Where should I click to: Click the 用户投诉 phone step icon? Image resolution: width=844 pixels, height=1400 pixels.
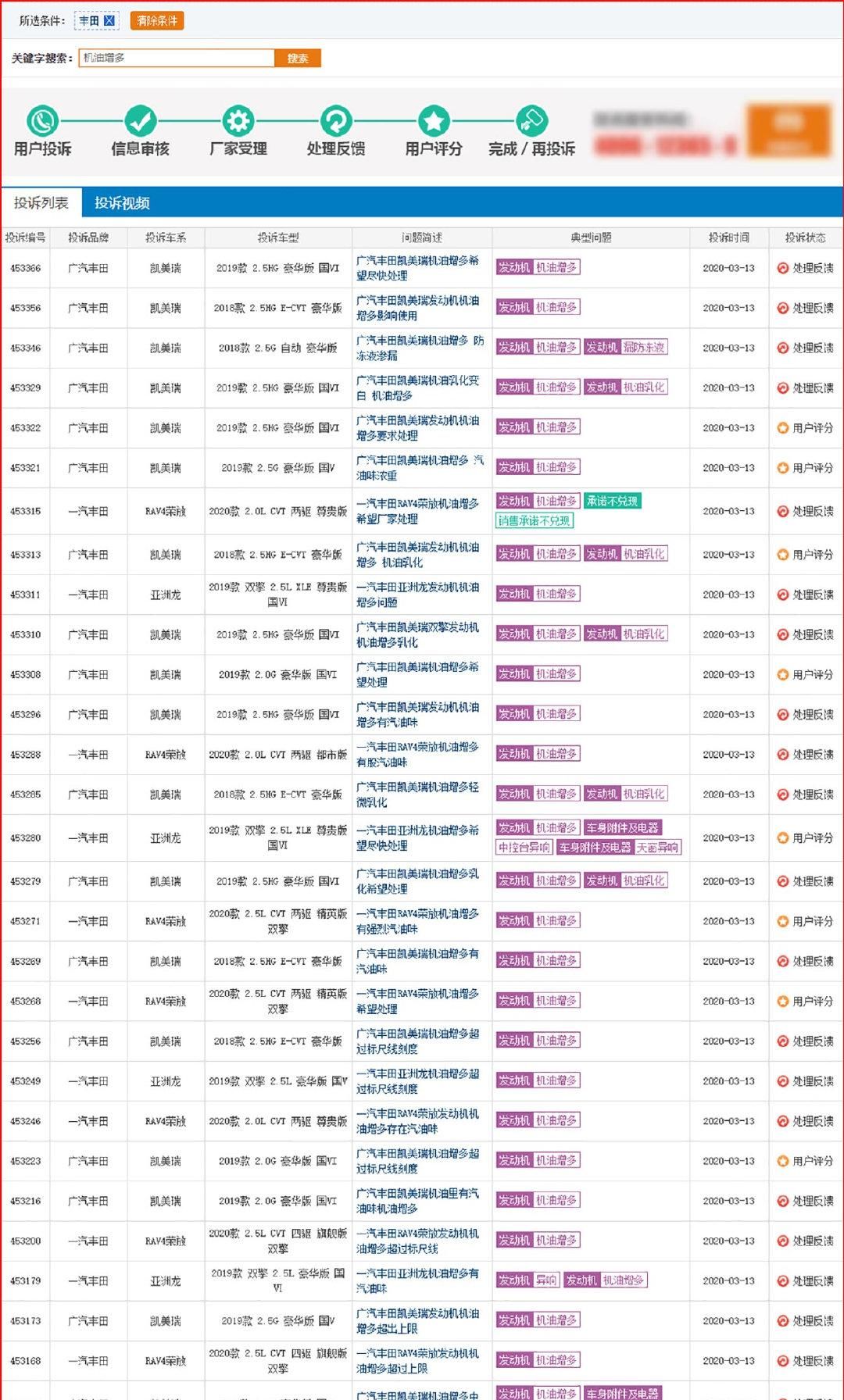42,121
